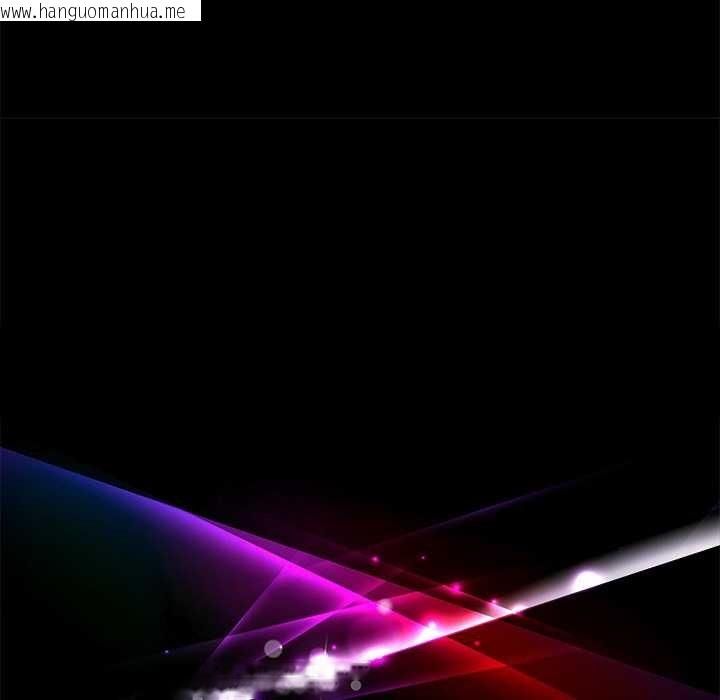Click the thin horizontal divider line near top
The width and height of the screenshot is (720, 700).
360,118
